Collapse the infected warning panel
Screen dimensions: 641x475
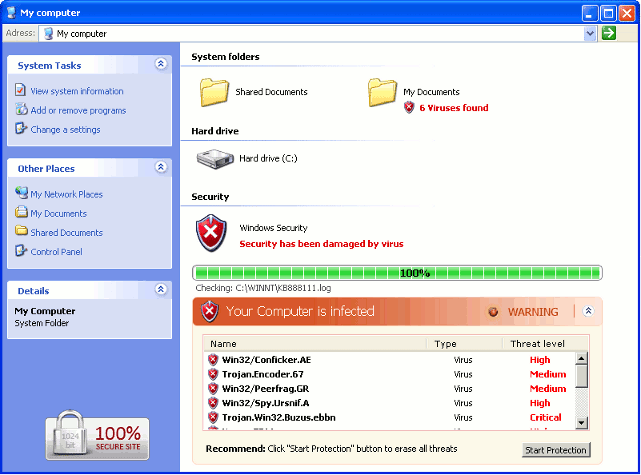589,311
